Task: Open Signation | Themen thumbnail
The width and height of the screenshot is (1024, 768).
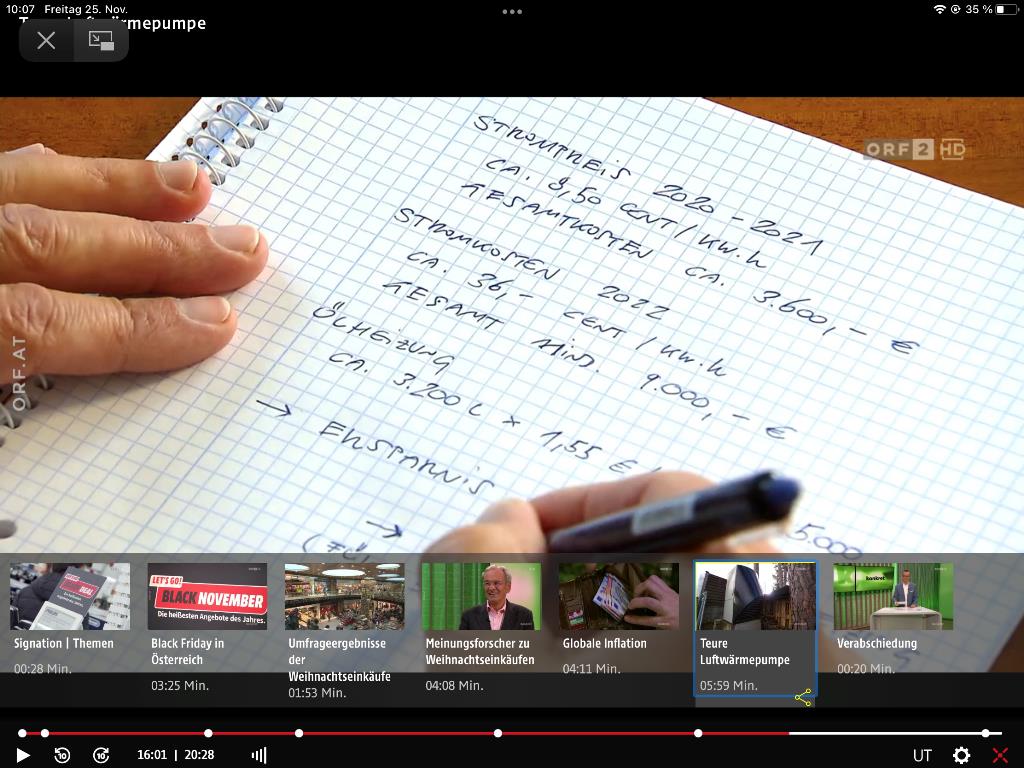Action: (x=70, y=596)
